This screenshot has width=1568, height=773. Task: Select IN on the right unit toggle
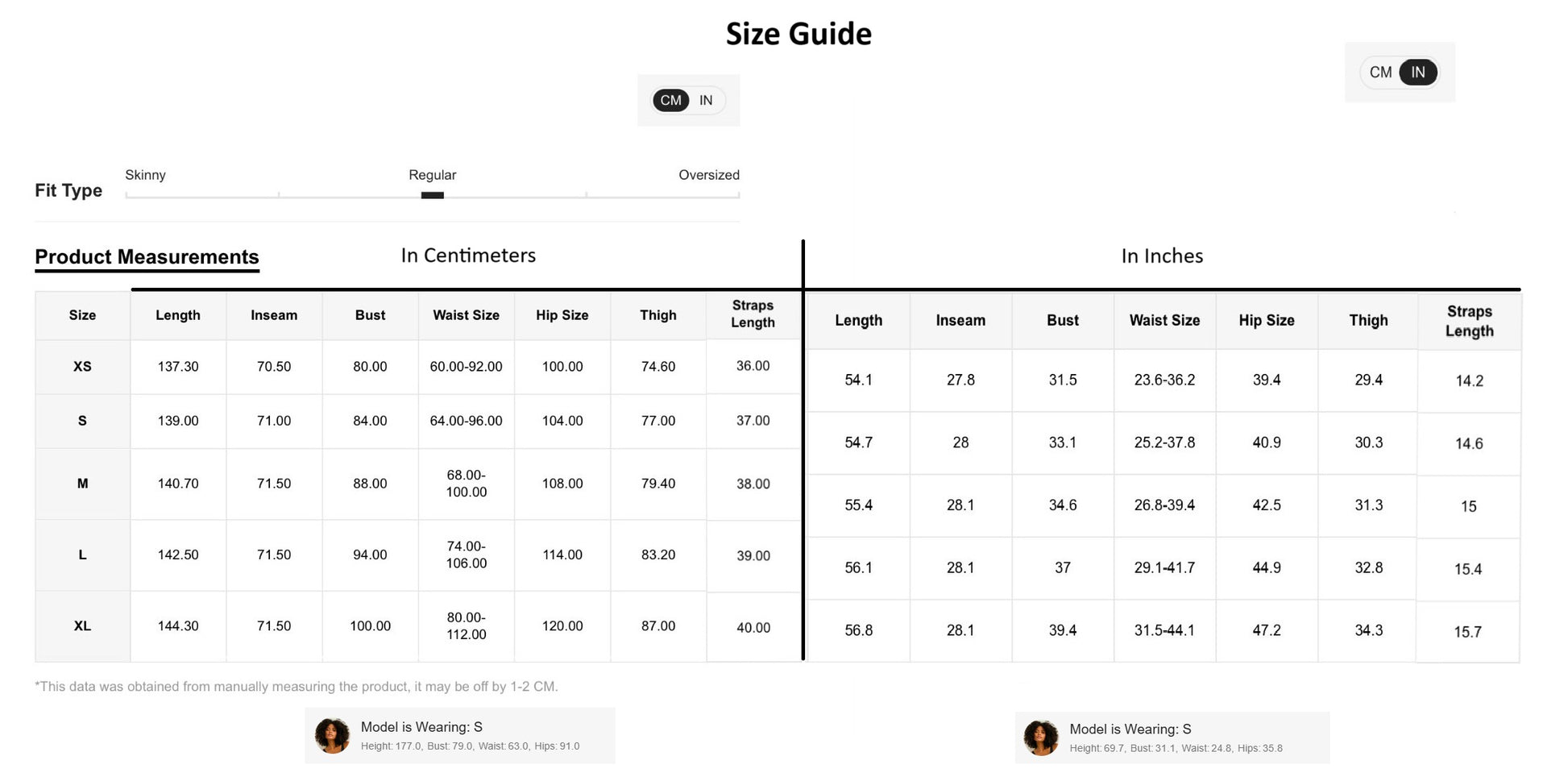point(1417,73)
